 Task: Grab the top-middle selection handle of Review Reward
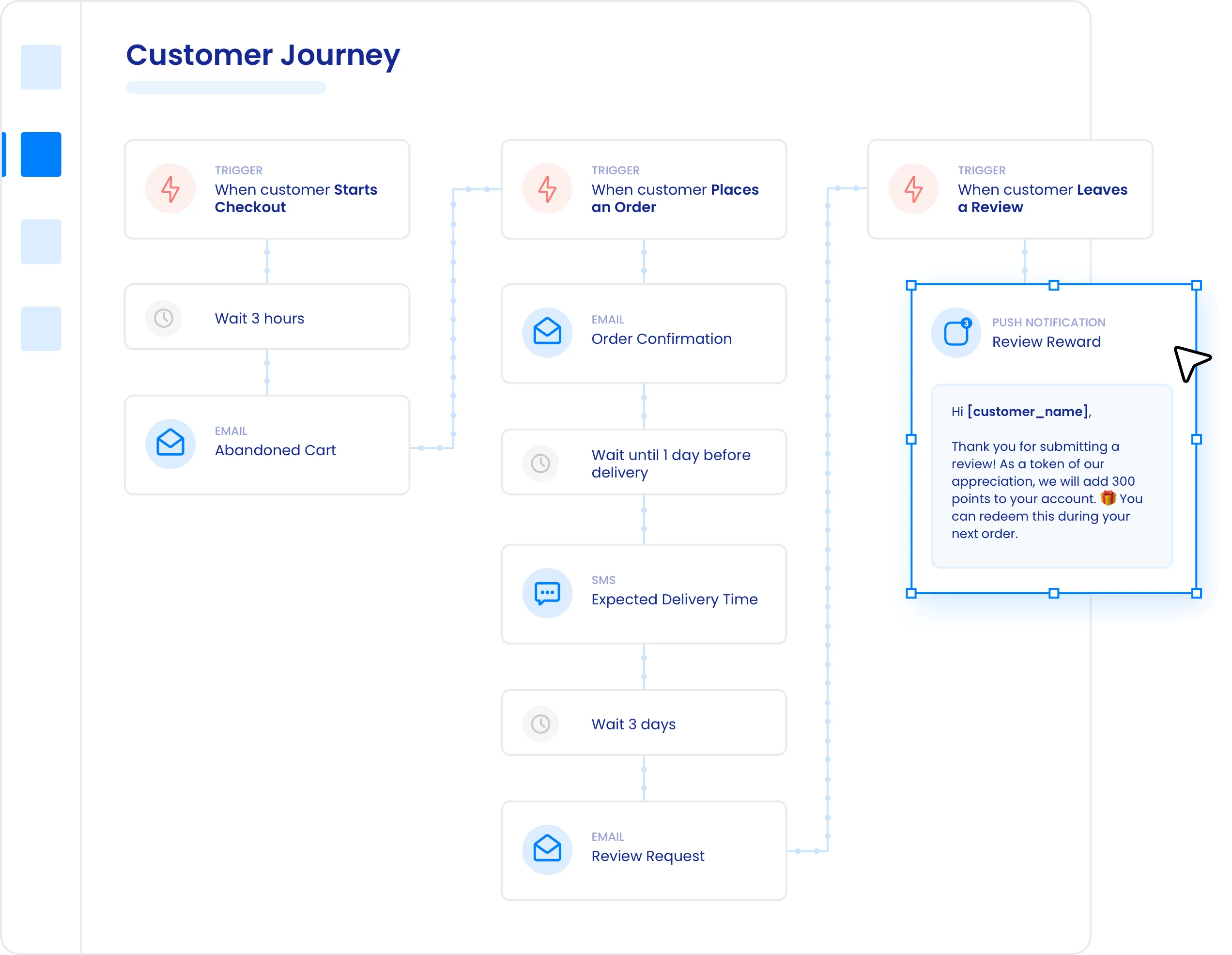[x=1054, y=285]
